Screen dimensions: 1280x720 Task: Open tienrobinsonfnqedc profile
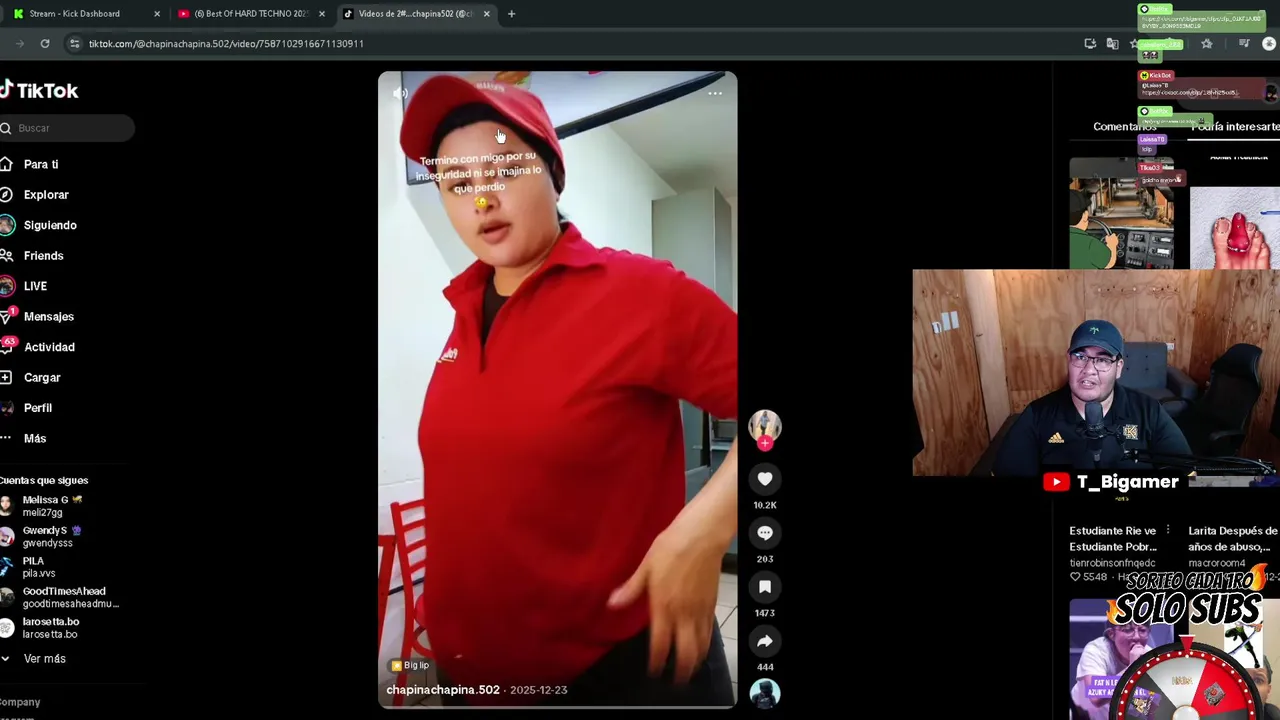coord(1112,563)
